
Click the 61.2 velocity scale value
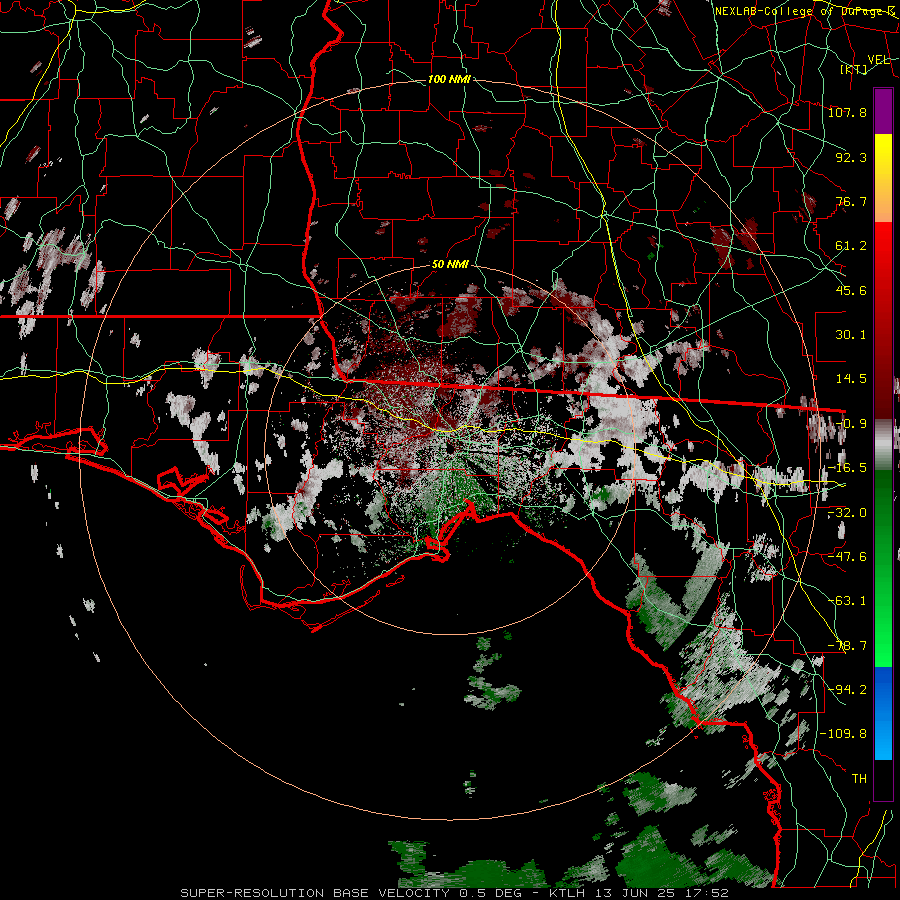pos(851,246)
